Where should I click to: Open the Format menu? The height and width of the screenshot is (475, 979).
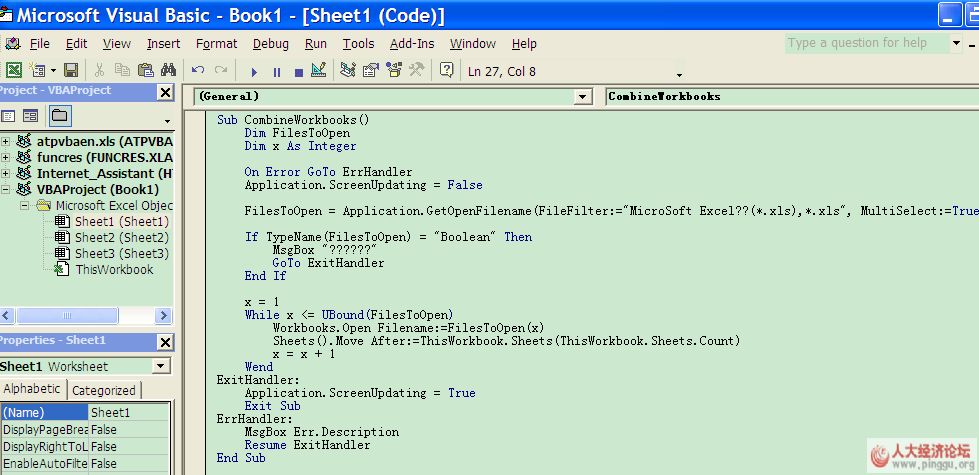[217, 44]
